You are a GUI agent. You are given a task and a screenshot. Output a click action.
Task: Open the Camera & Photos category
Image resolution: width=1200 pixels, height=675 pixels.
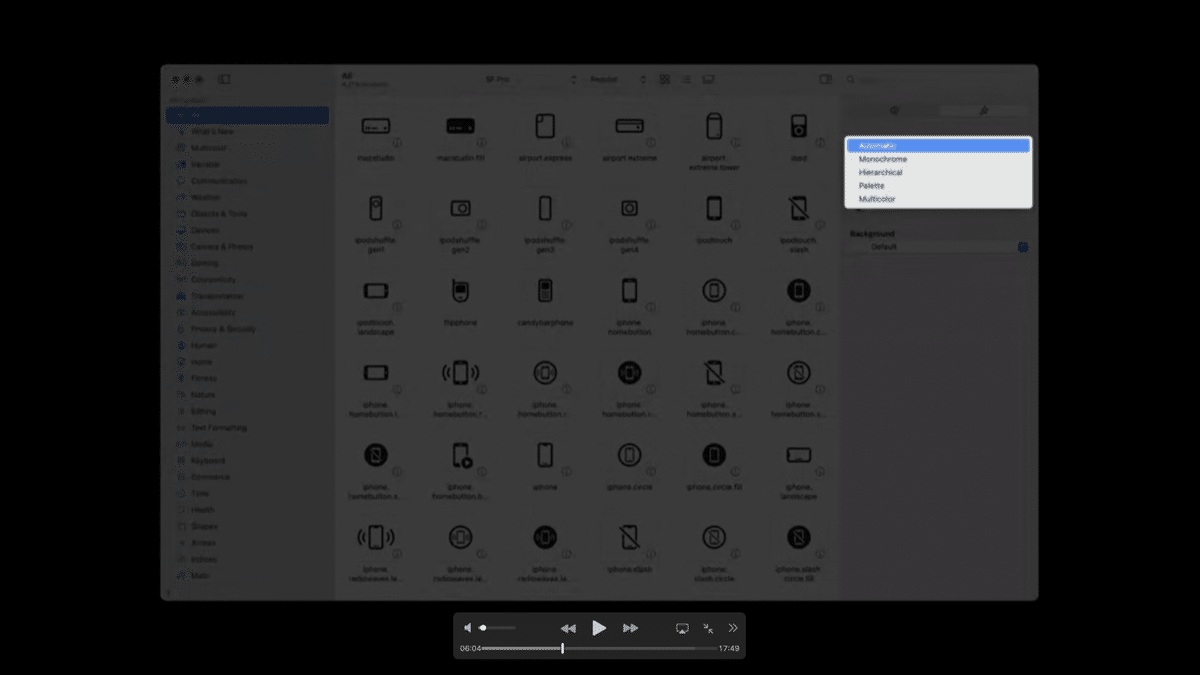coord(247,246)
